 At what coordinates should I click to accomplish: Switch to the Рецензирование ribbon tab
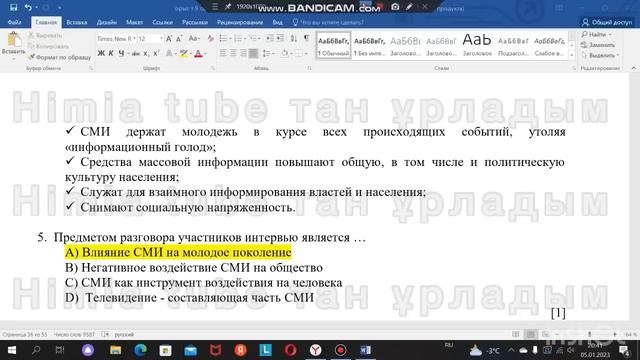pos(240,22)
